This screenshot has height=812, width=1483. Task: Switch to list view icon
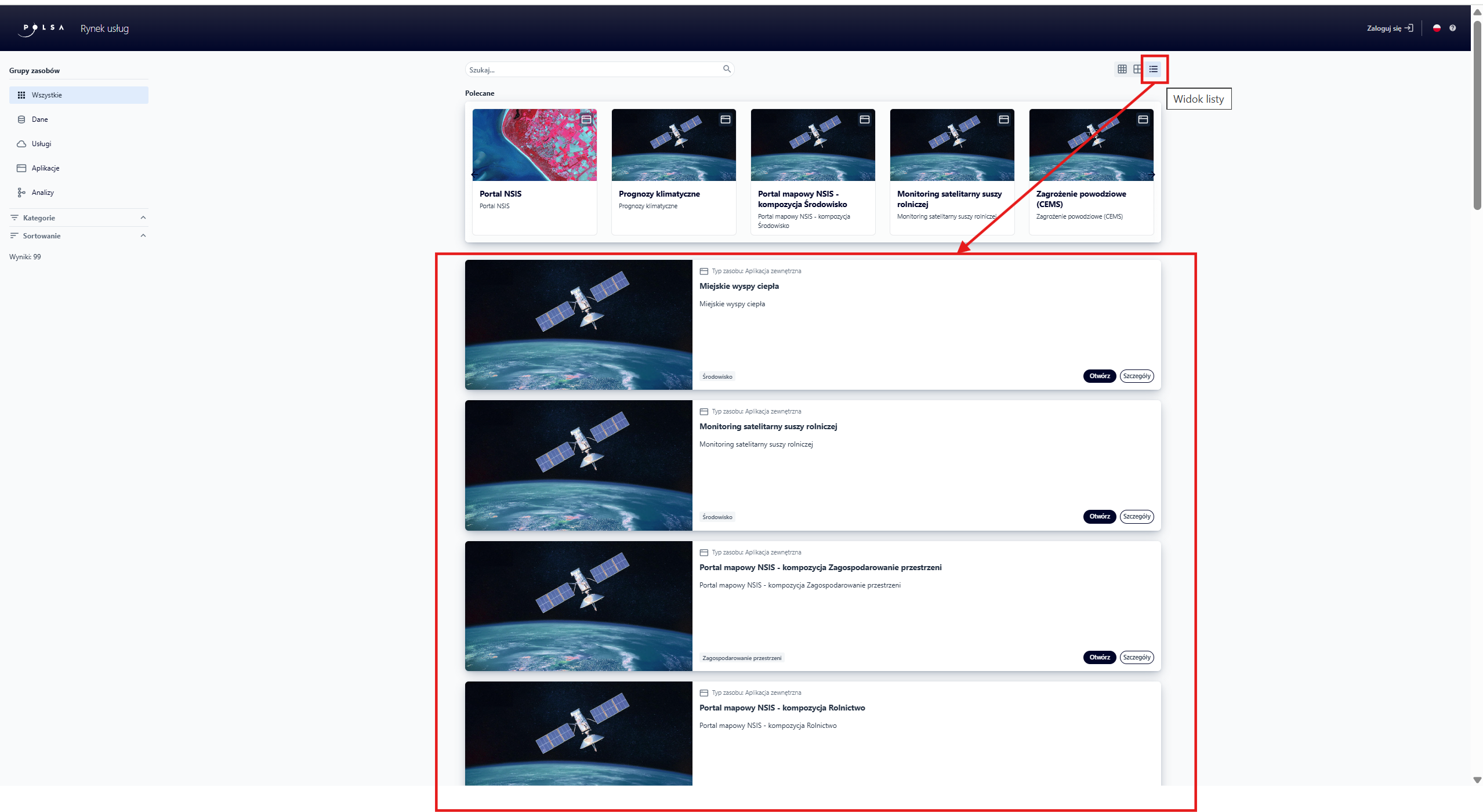pos(1153,69)
